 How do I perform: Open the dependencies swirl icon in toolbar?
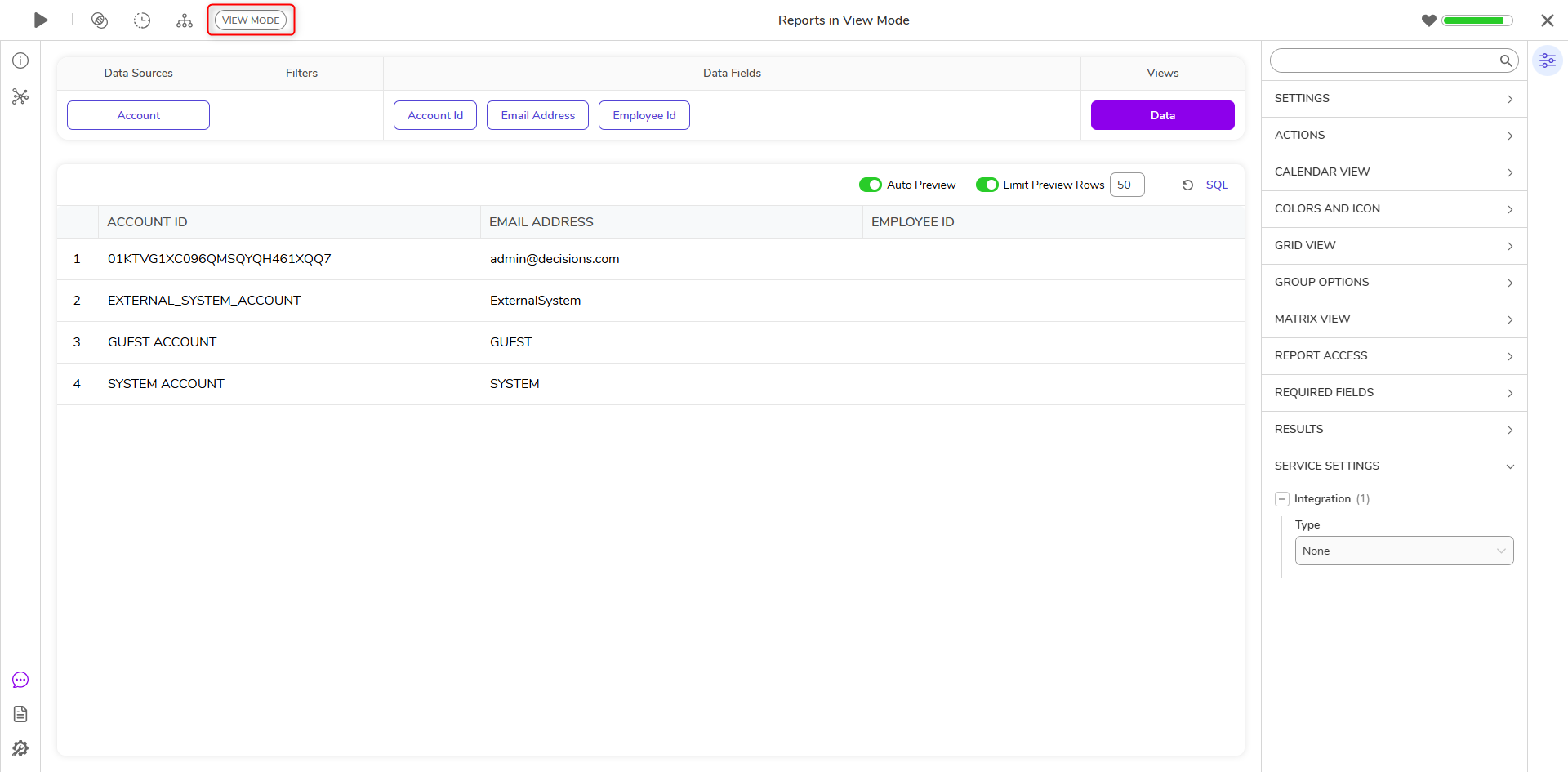click(x=100, y=20)
